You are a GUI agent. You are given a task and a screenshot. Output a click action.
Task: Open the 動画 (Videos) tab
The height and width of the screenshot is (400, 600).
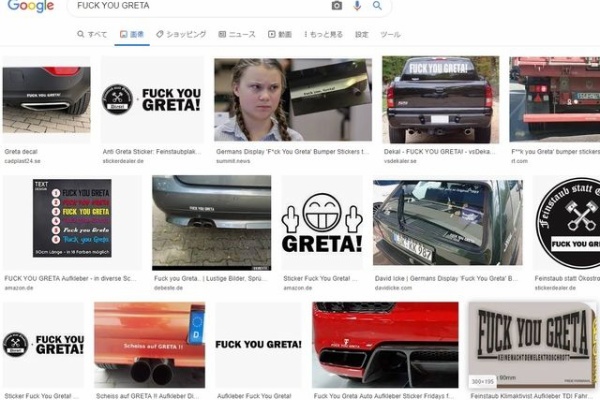coord(280,34)
